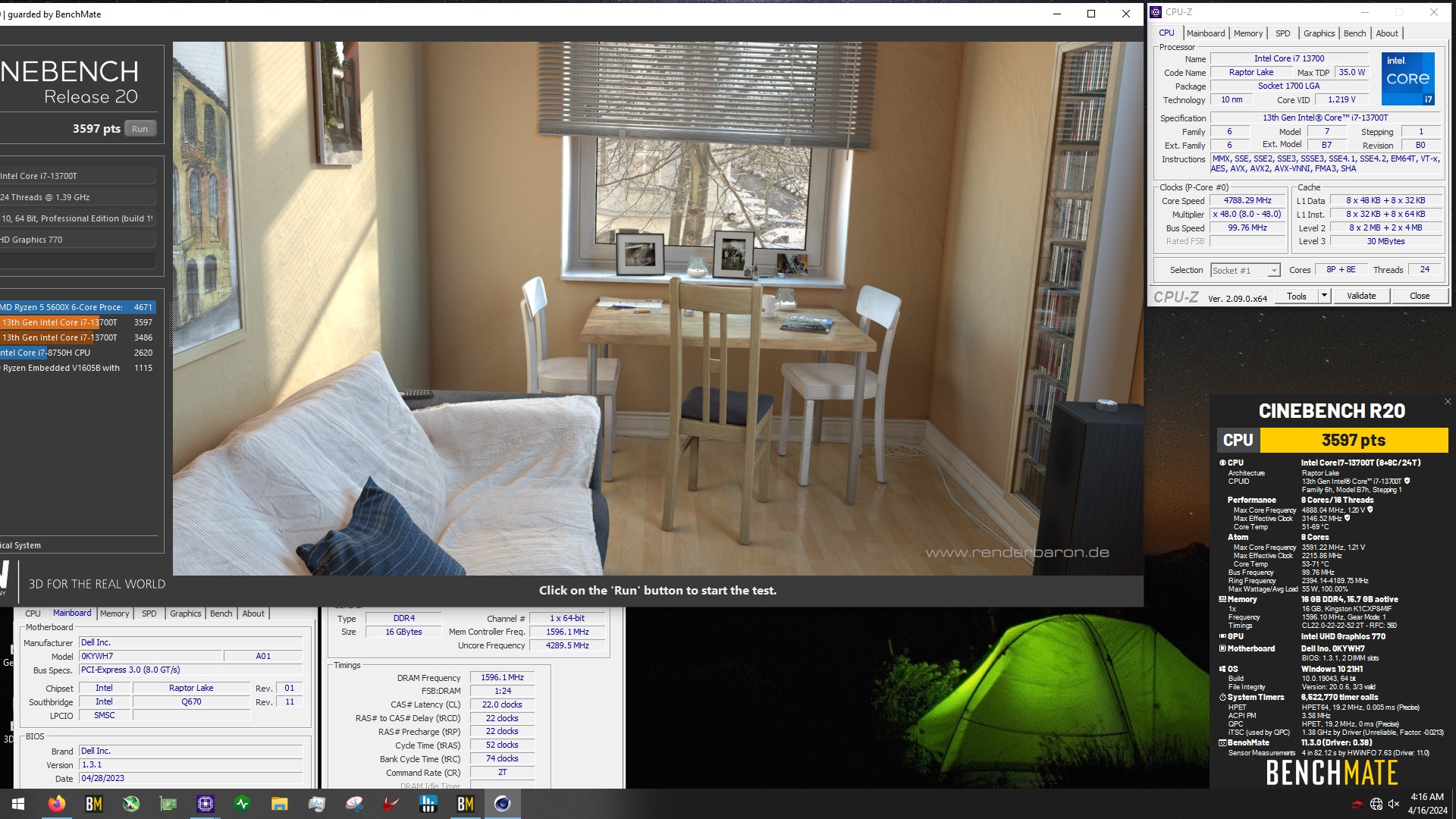
Task: Open the BenchMate taskbar icon beside Firefox
Action: 94,804
